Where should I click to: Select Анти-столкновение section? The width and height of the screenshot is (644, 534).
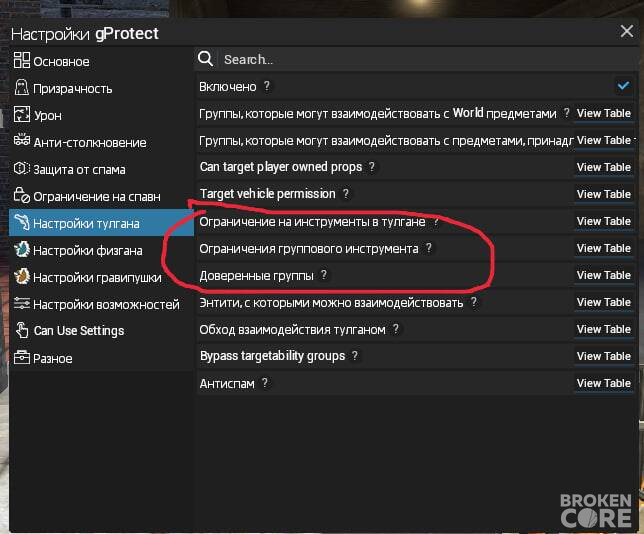coord(101,142)
